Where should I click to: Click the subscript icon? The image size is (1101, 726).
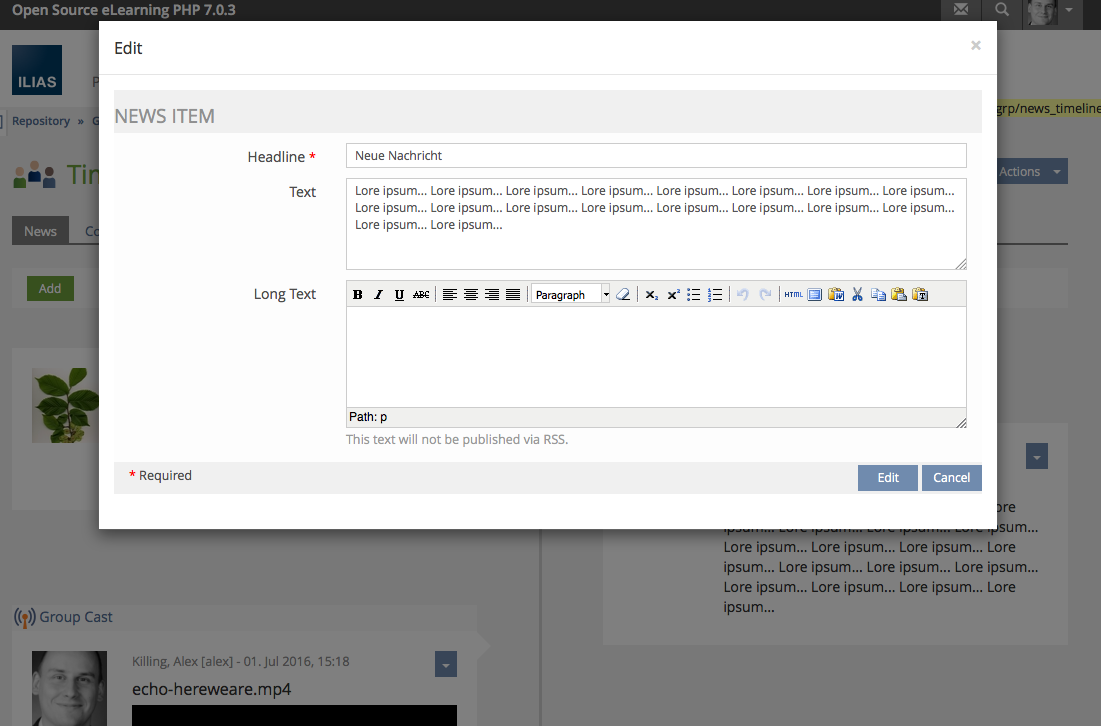pyautogui.click(x=652, y=295)
